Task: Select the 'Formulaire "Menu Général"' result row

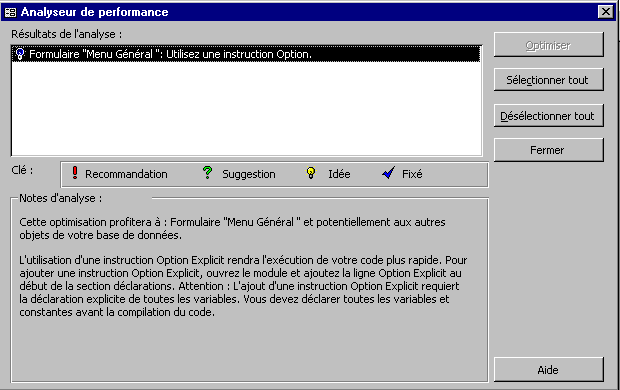Action: click(x=246, y=54)
